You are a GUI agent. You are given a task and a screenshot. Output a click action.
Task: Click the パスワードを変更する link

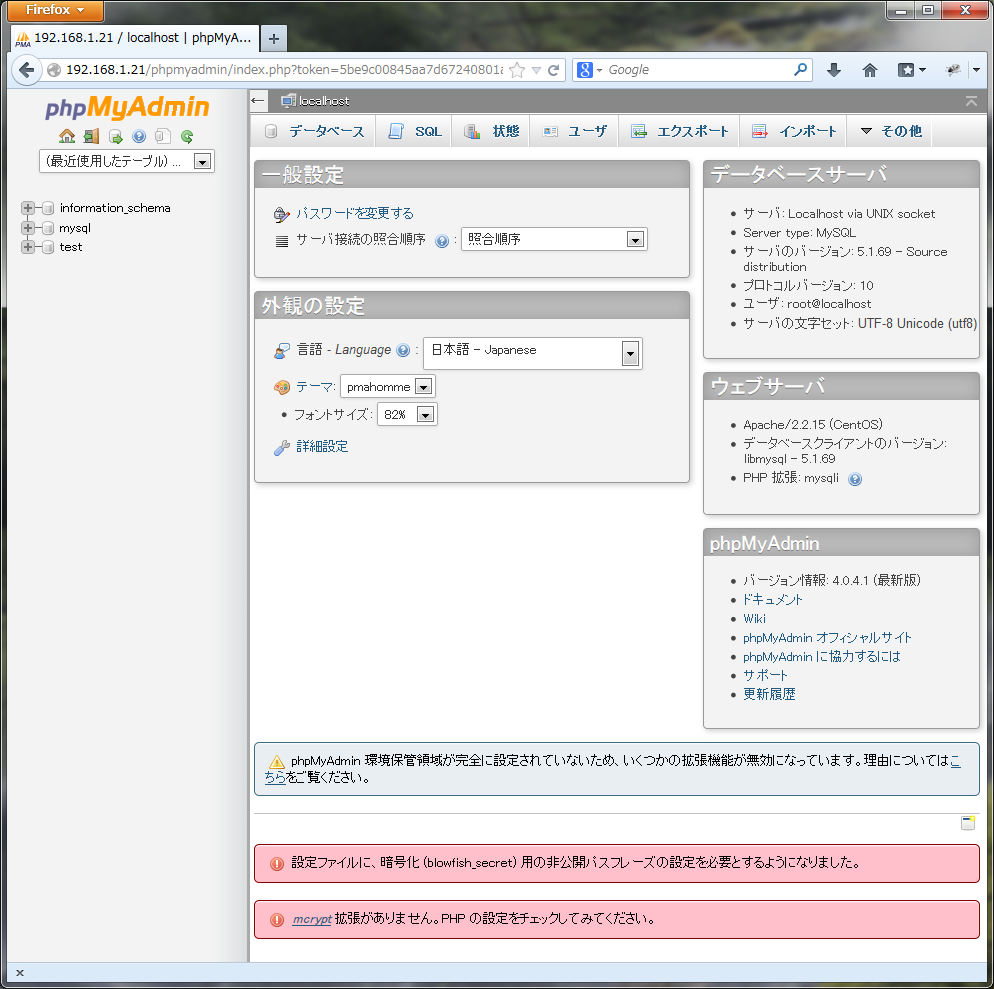point(355,214)
